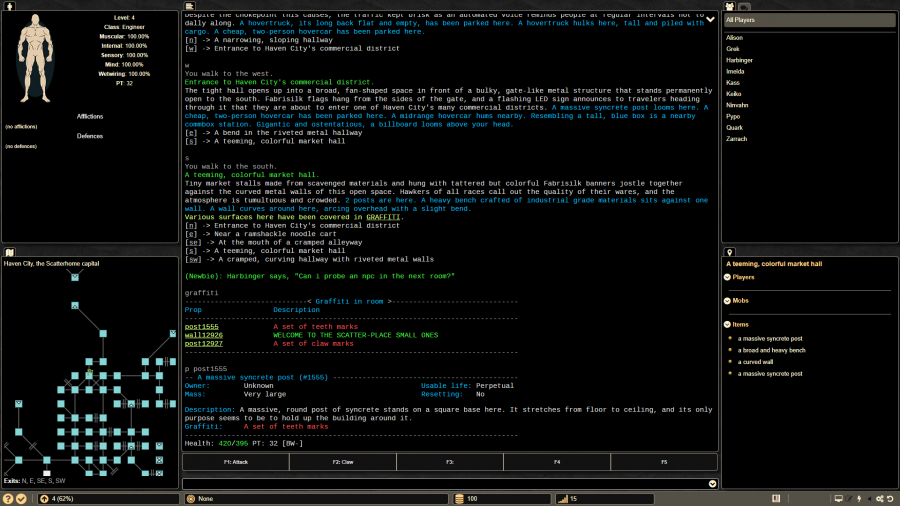Click the Afflictions heading in status panel
The image size is (900, 506).
coord(90,116)
